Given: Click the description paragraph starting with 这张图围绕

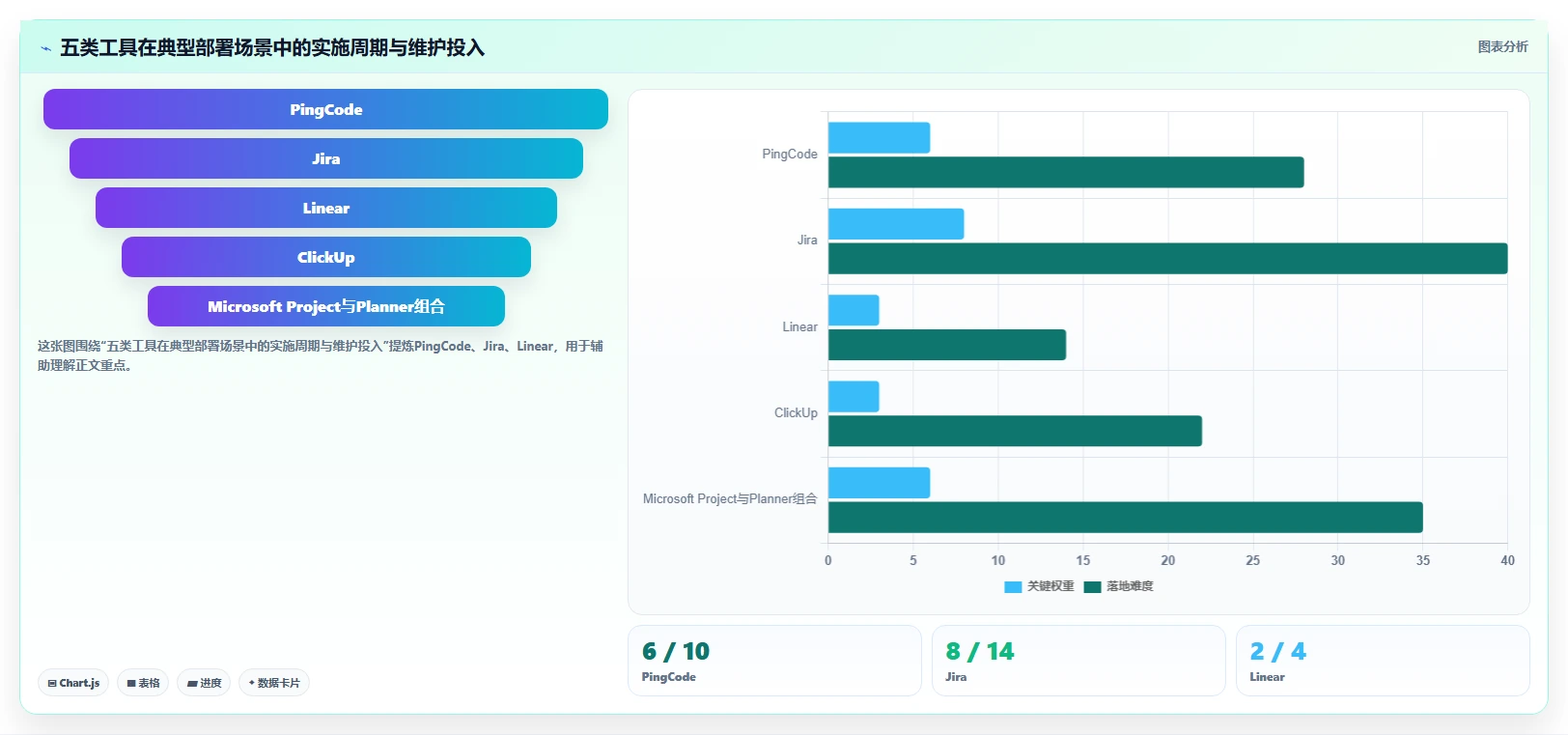Looking at the screenshot, I should click(x=321, y=355).
